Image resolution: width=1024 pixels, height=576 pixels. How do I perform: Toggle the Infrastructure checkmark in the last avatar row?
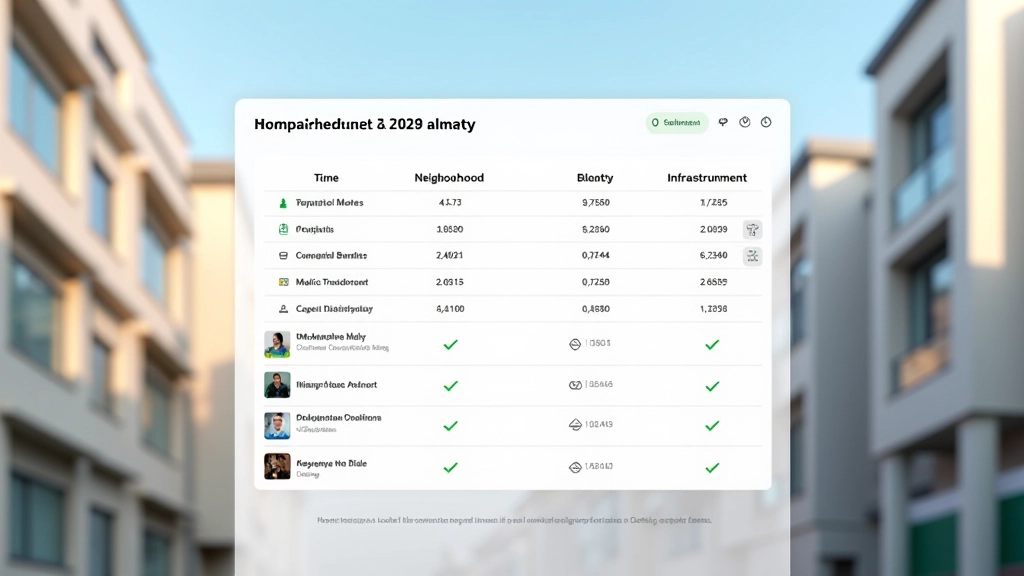tap(712, 467)
